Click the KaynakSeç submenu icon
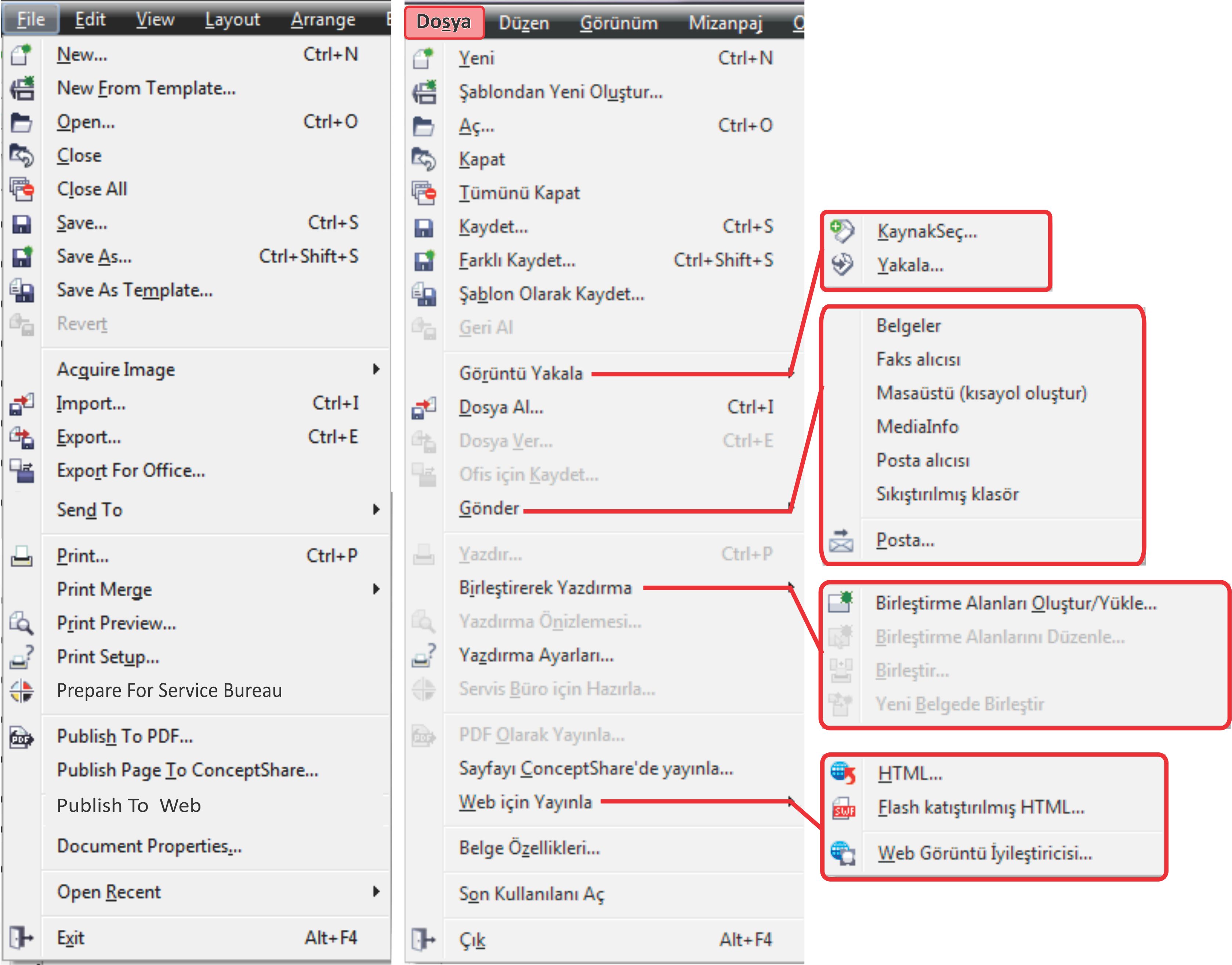The height and width of the screenshot is (965, 1232). pos(842,232)
